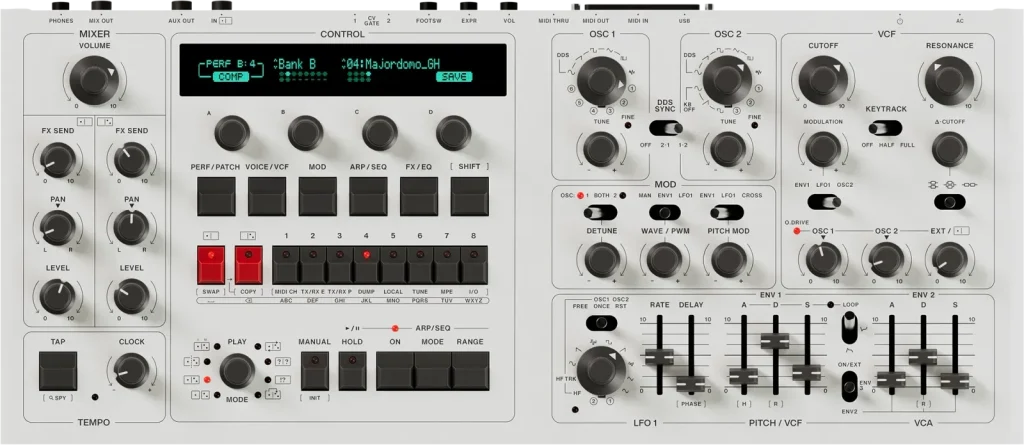Flip the VCF ENV1/LFO1/OSC2 modulation source switch
Viewport: 1024px width, 445px height.
tap(824, 203)
